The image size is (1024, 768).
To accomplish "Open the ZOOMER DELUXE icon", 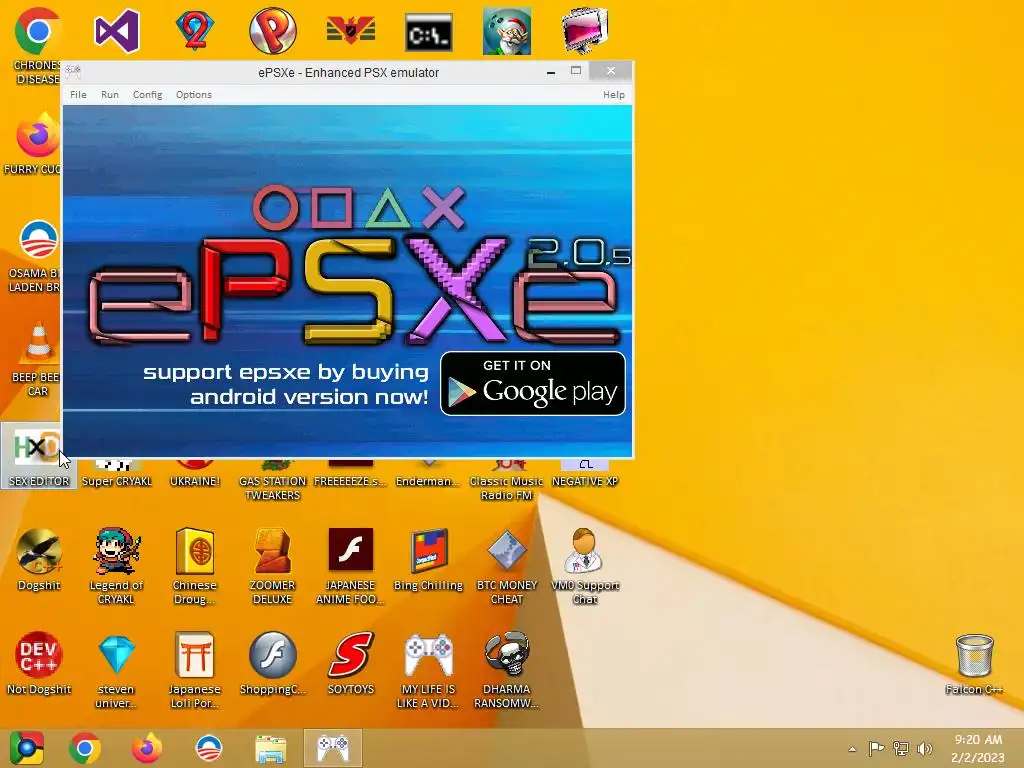I will (272, 552).
